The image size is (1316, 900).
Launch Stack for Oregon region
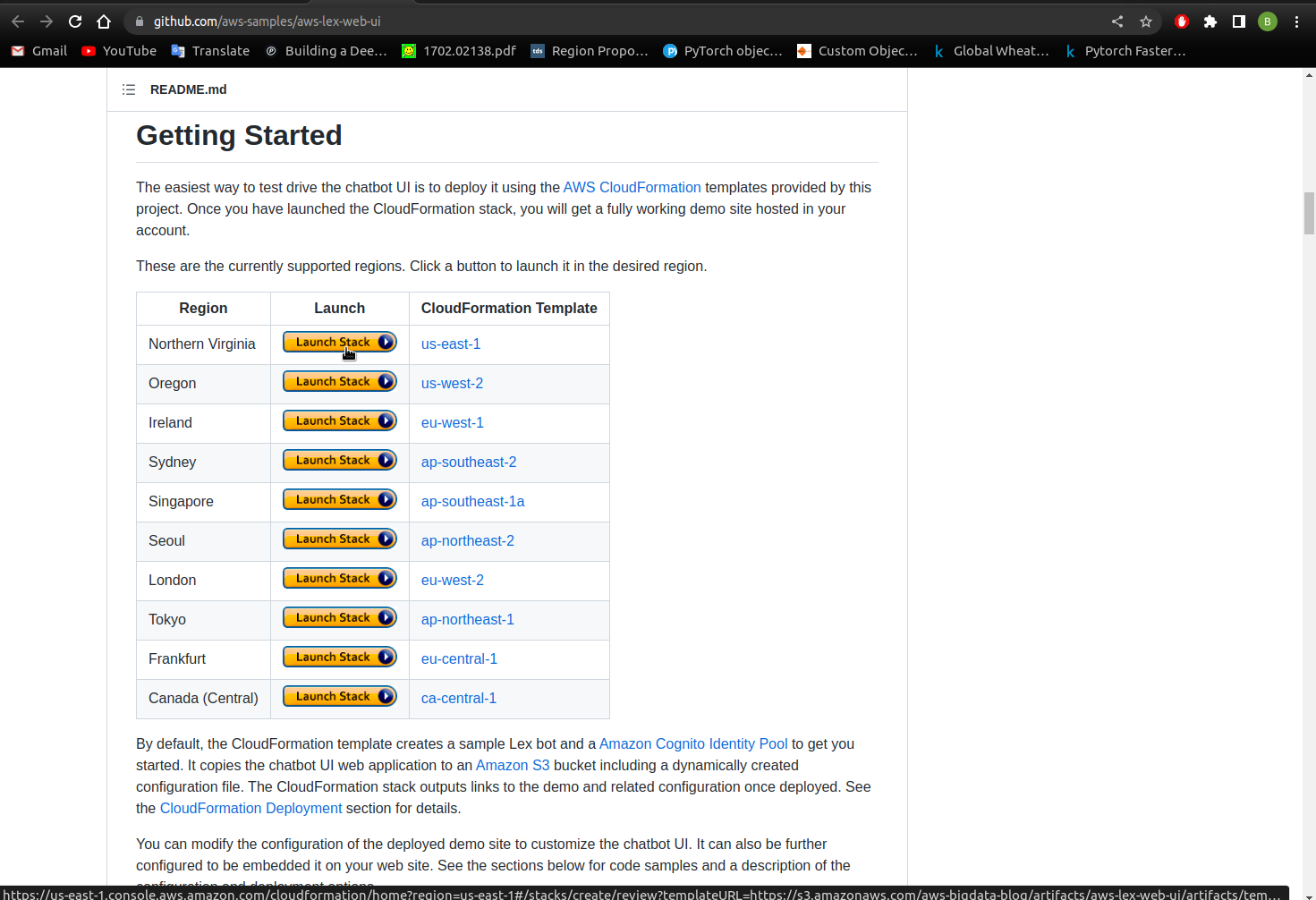(x=339, y=382)
